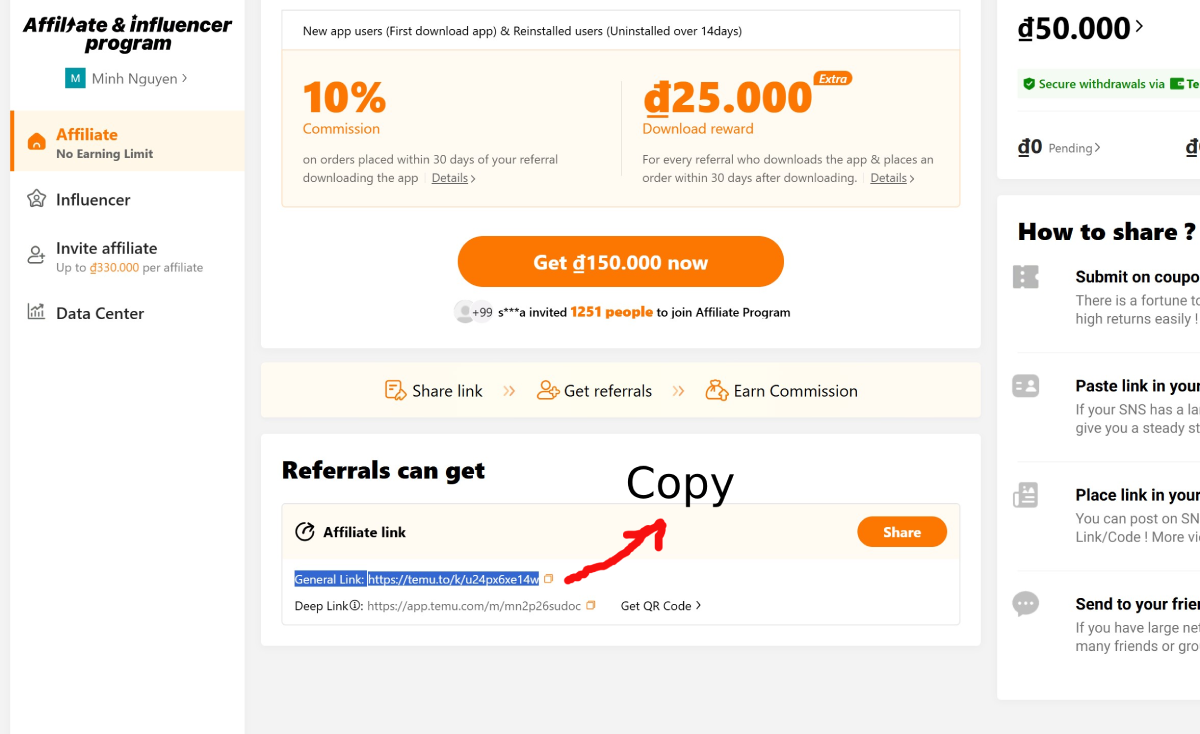Expand the Minh Nguyen account details
Viewport: 1200px width, 734px height.
pyautogui.click(x=133, y=78)
